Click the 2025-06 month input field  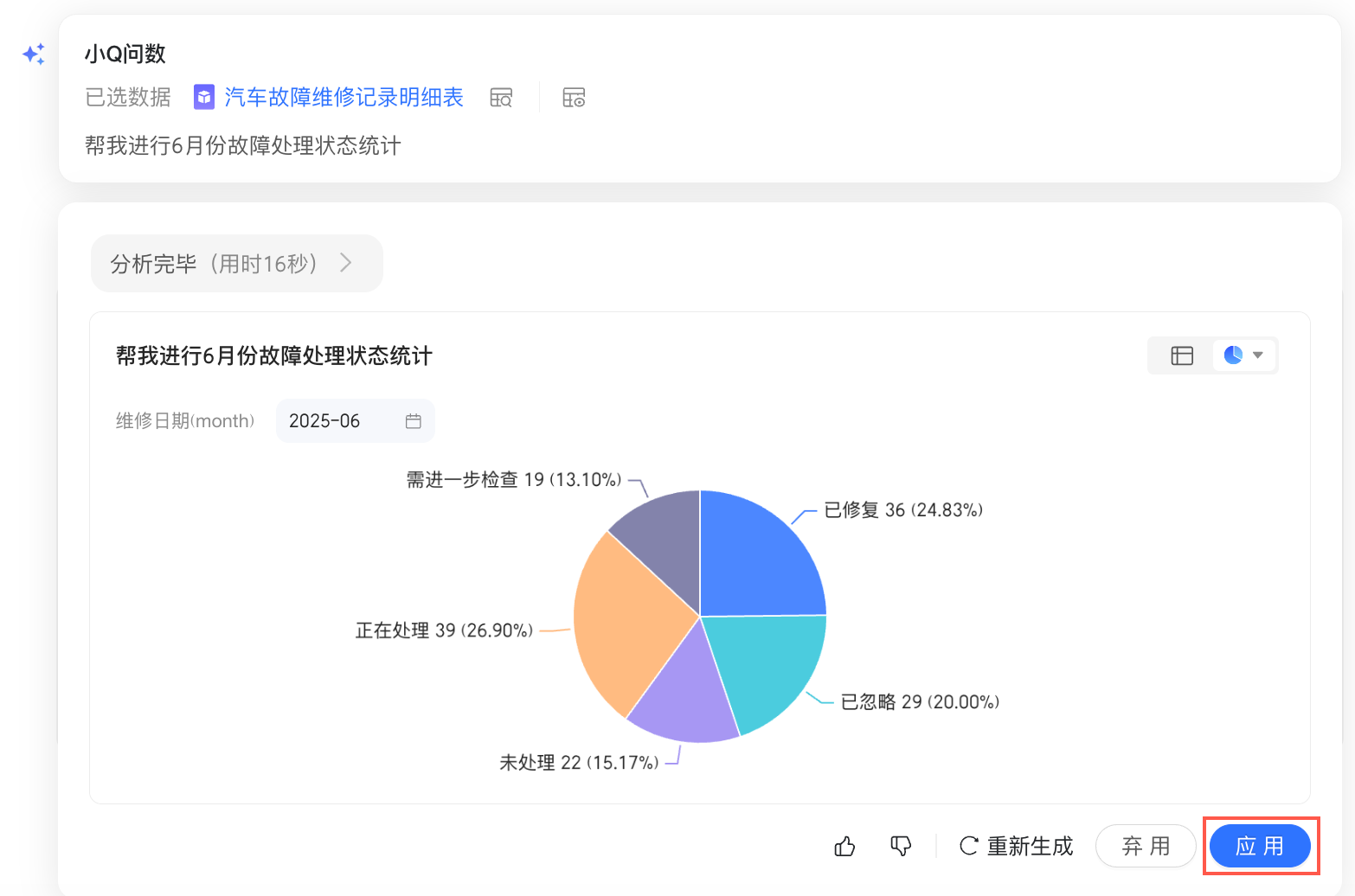click(x=355, y=421)
